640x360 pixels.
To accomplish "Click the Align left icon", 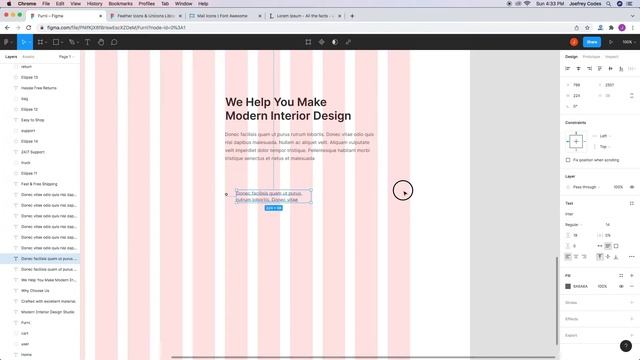I will (568, 69).
